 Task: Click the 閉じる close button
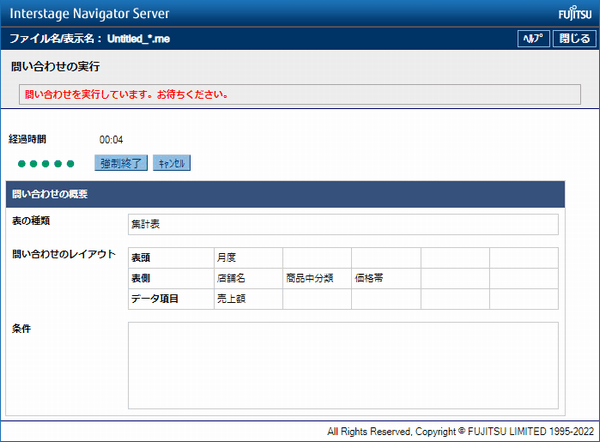(x=574, y=39)
